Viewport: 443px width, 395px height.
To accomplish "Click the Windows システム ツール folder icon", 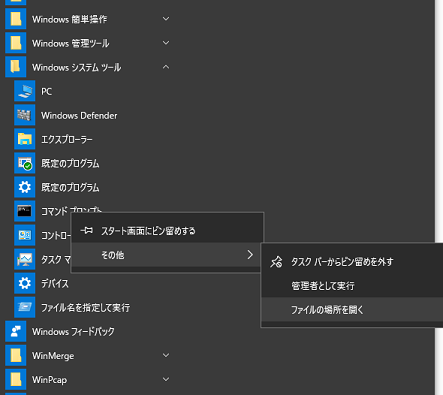I will coord(16,67).
